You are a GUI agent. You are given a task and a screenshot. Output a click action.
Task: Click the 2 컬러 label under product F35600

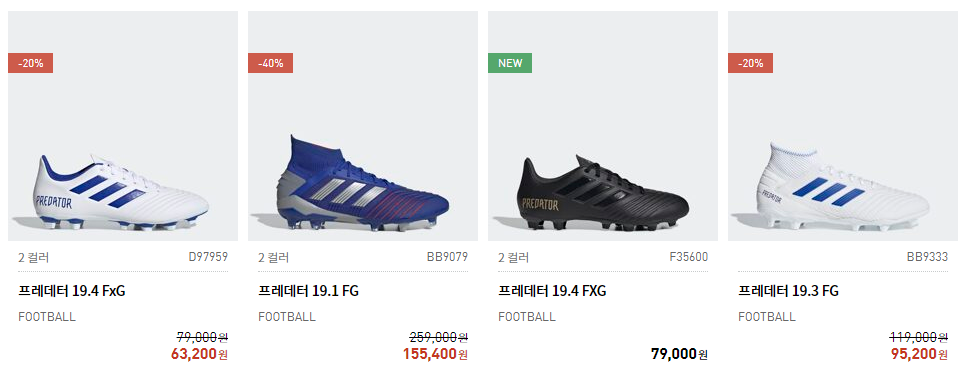pyautogui.click(x=514, y=257)
